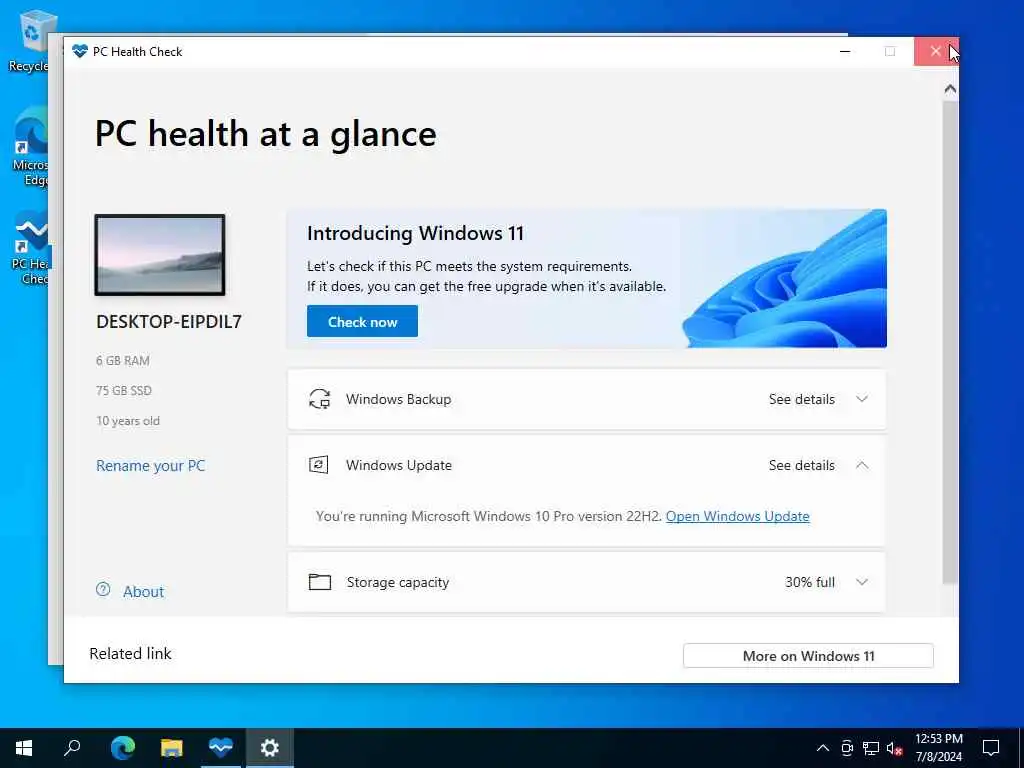Minimize the PC Health Check window

click(x=845, y=51)
